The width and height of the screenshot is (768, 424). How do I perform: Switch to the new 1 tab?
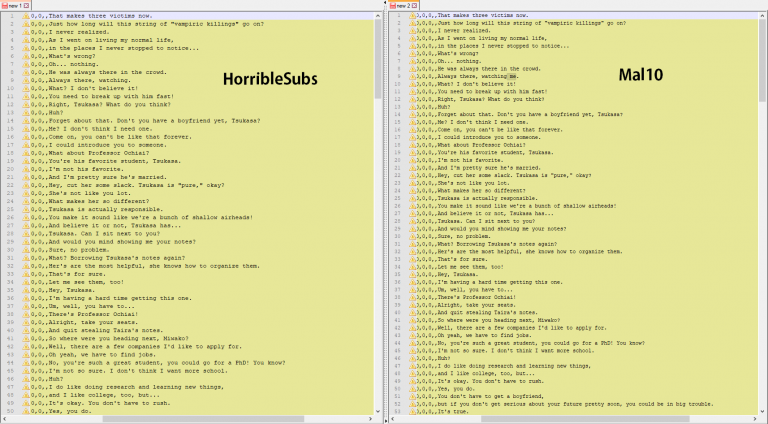tap(16, 5)
